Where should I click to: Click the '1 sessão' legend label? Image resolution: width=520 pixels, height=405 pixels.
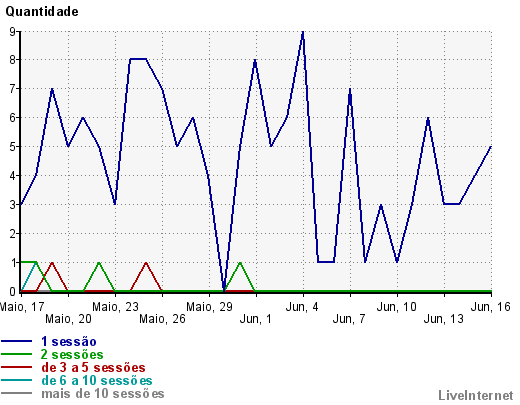69,341
